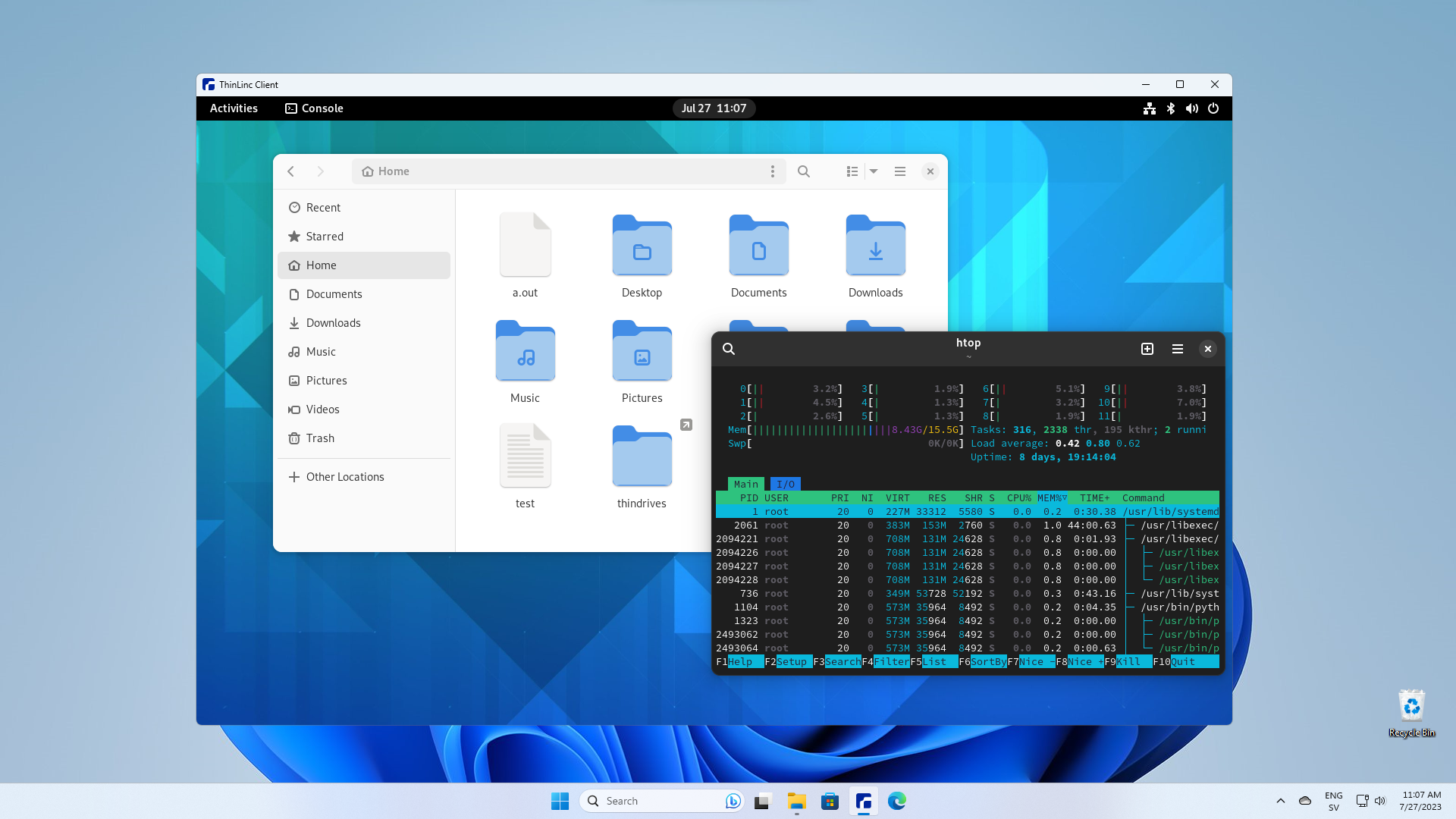Screen dimensions: 1456x819
Task: Open terminal hamburger menu
Action: (1178, 349)
